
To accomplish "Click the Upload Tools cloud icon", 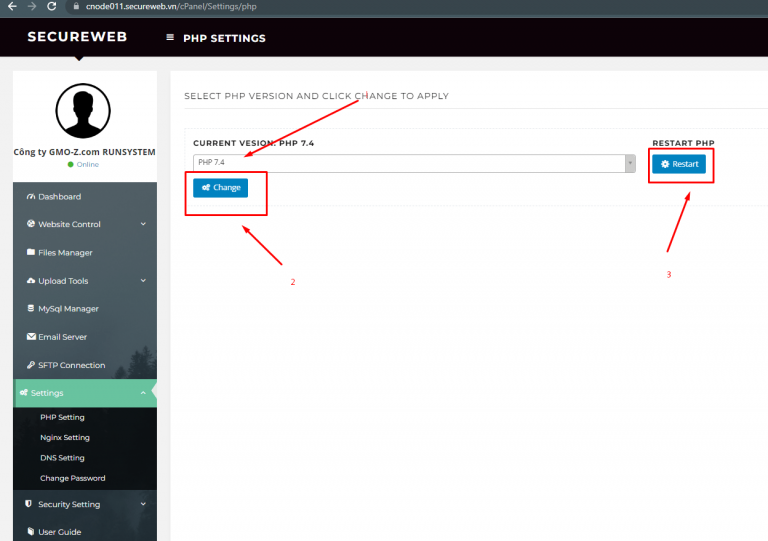I will point(31,281).
